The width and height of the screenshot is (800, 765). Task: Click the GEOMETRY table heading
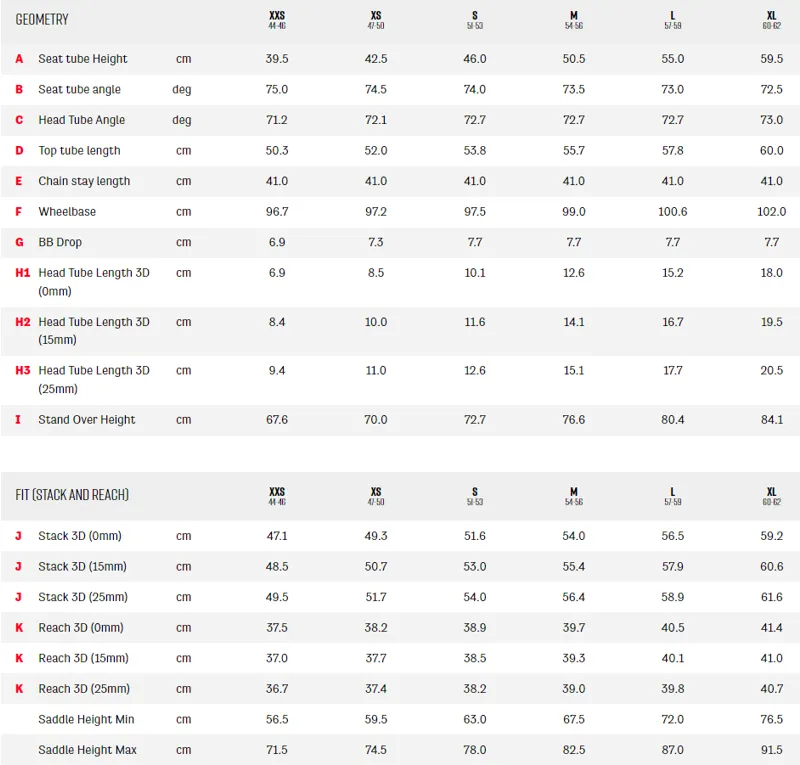click(x=42, y=20)
